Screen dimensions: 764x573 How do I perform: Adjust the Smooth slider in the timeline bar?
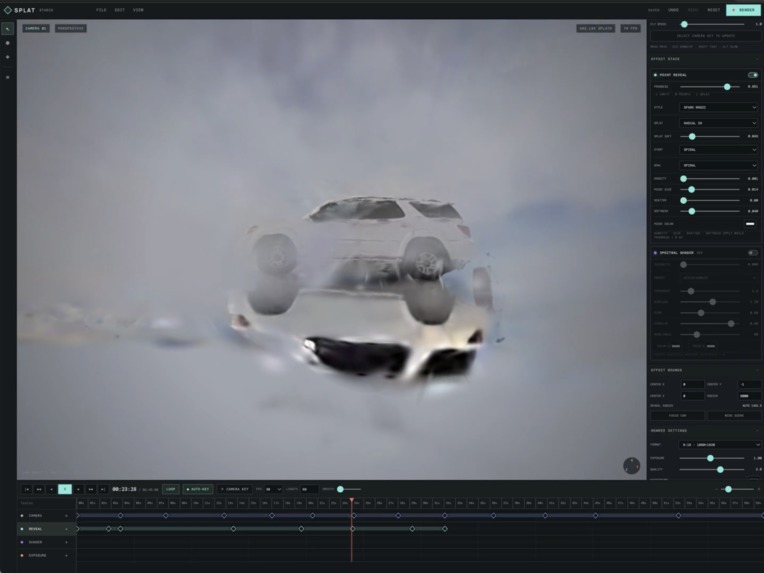(x=341, y=489)
